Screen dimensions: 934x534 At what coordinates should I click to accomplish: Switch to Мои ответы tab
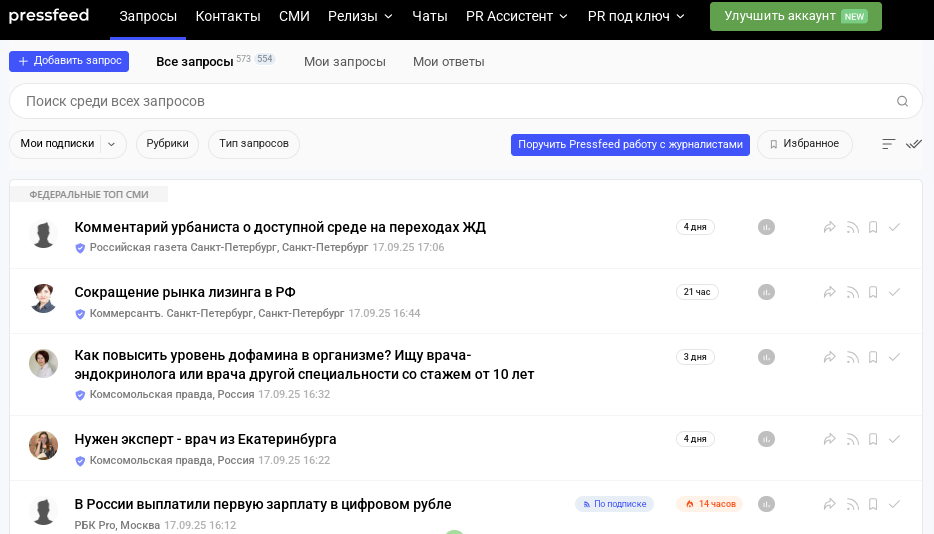point(449,62)
